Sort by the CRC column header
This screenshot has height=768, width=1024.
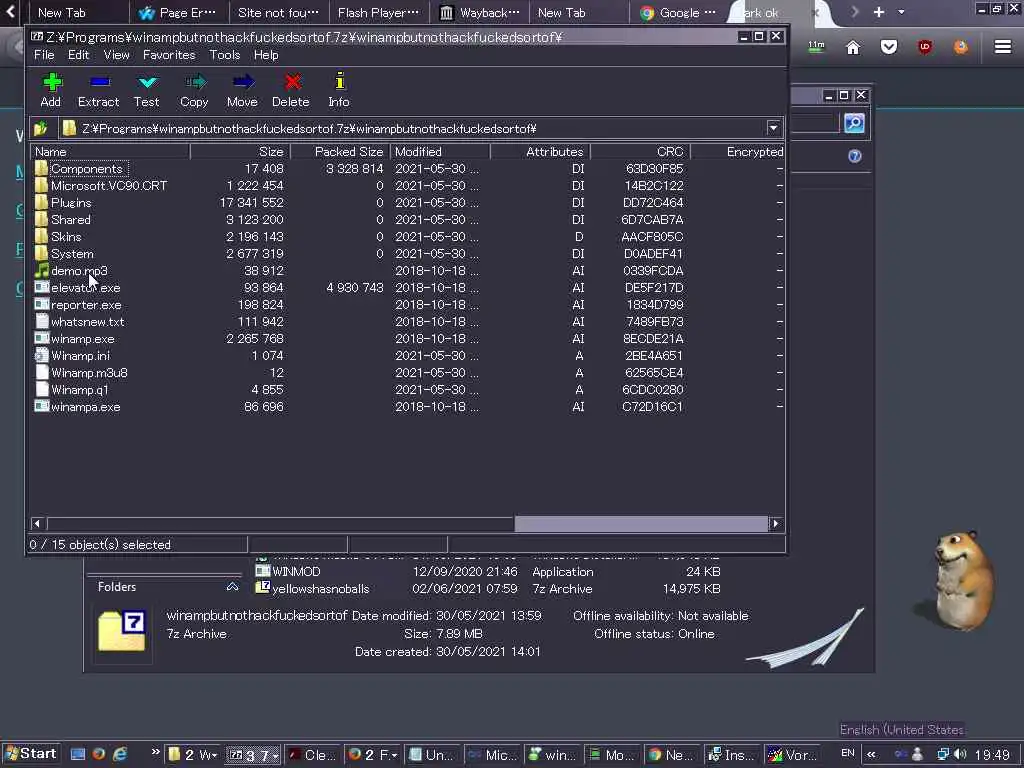coord(641,152)
